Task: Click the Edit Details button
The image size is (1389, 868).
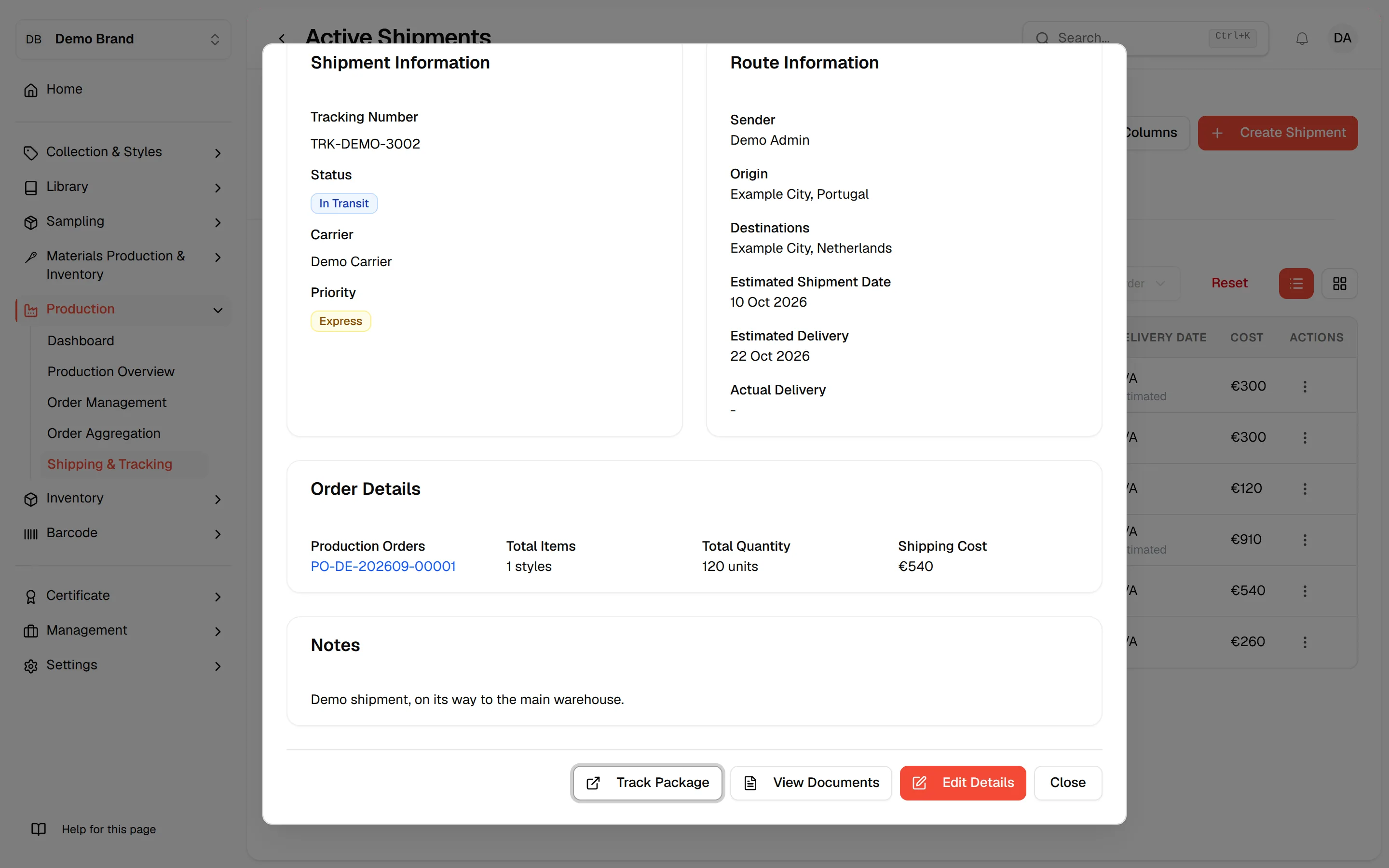Action: pos(963,783)
